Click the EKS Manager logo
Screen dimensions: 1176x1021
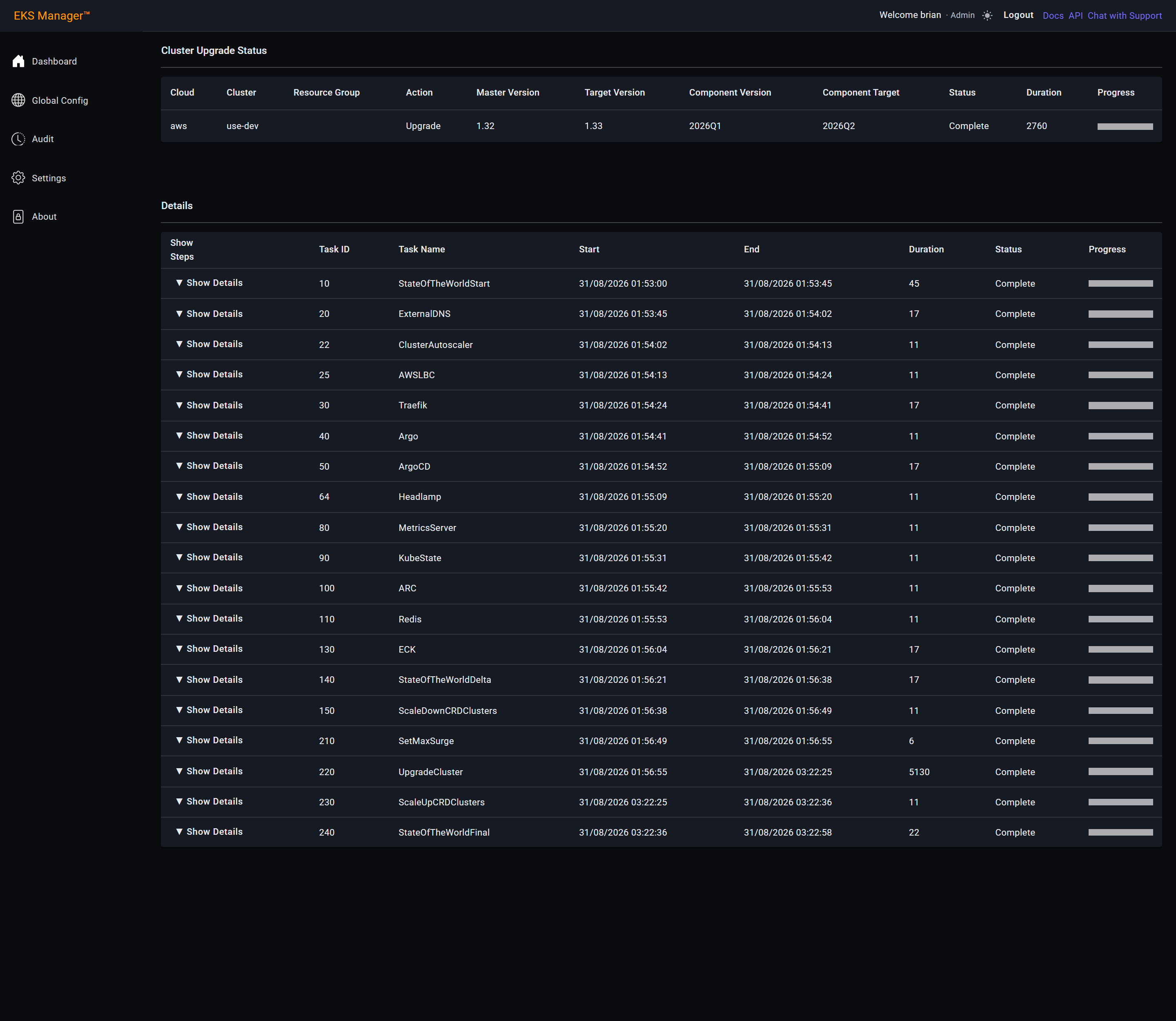point(52,16)
